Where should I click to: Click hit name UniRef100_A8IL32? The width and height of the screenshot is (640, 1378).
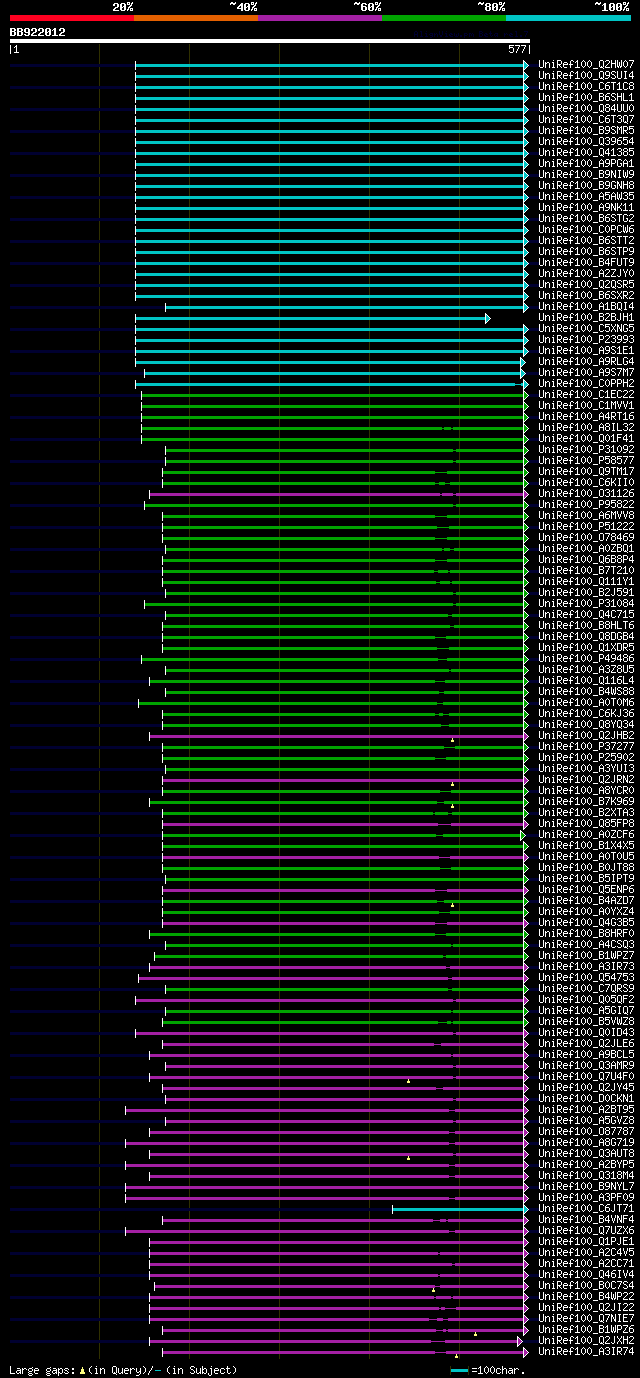click(x=586, y=427)
